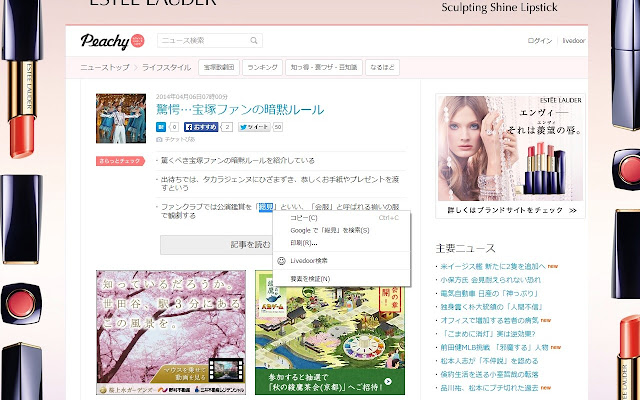Open news 品川祐、松本にブチ切れた過去
The width and height of the screenshot is (640, 400).
489,388
